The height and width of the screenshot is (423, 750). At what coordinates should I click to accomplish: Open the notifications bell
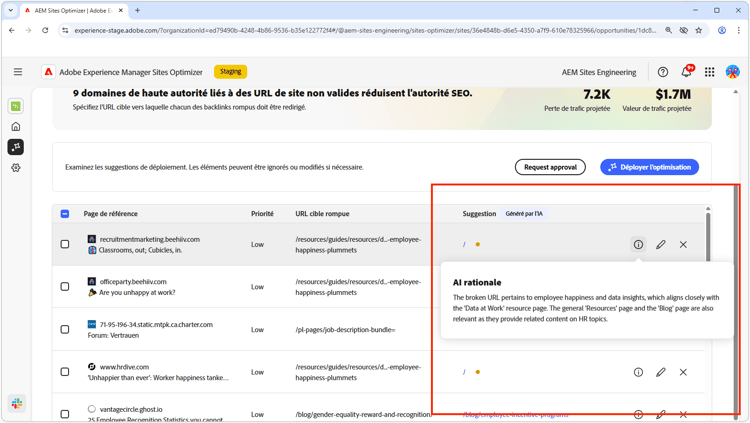(x=686, y=72)
